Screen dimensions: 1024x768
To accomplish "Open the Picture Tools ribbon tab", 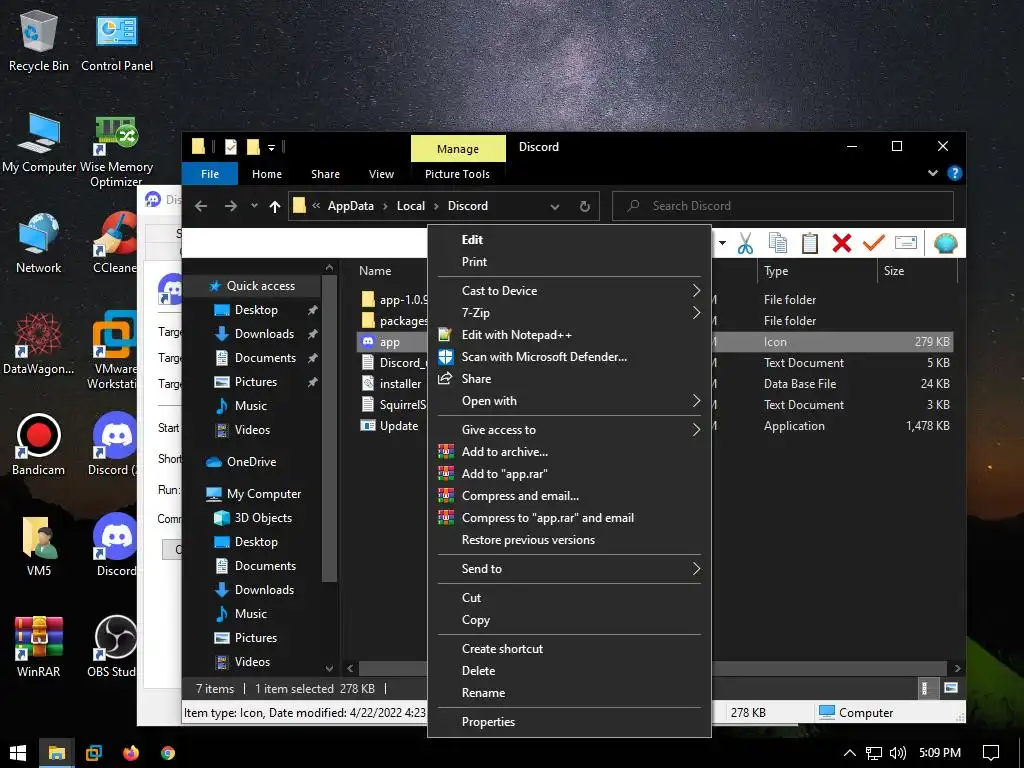I will point(457,174).
